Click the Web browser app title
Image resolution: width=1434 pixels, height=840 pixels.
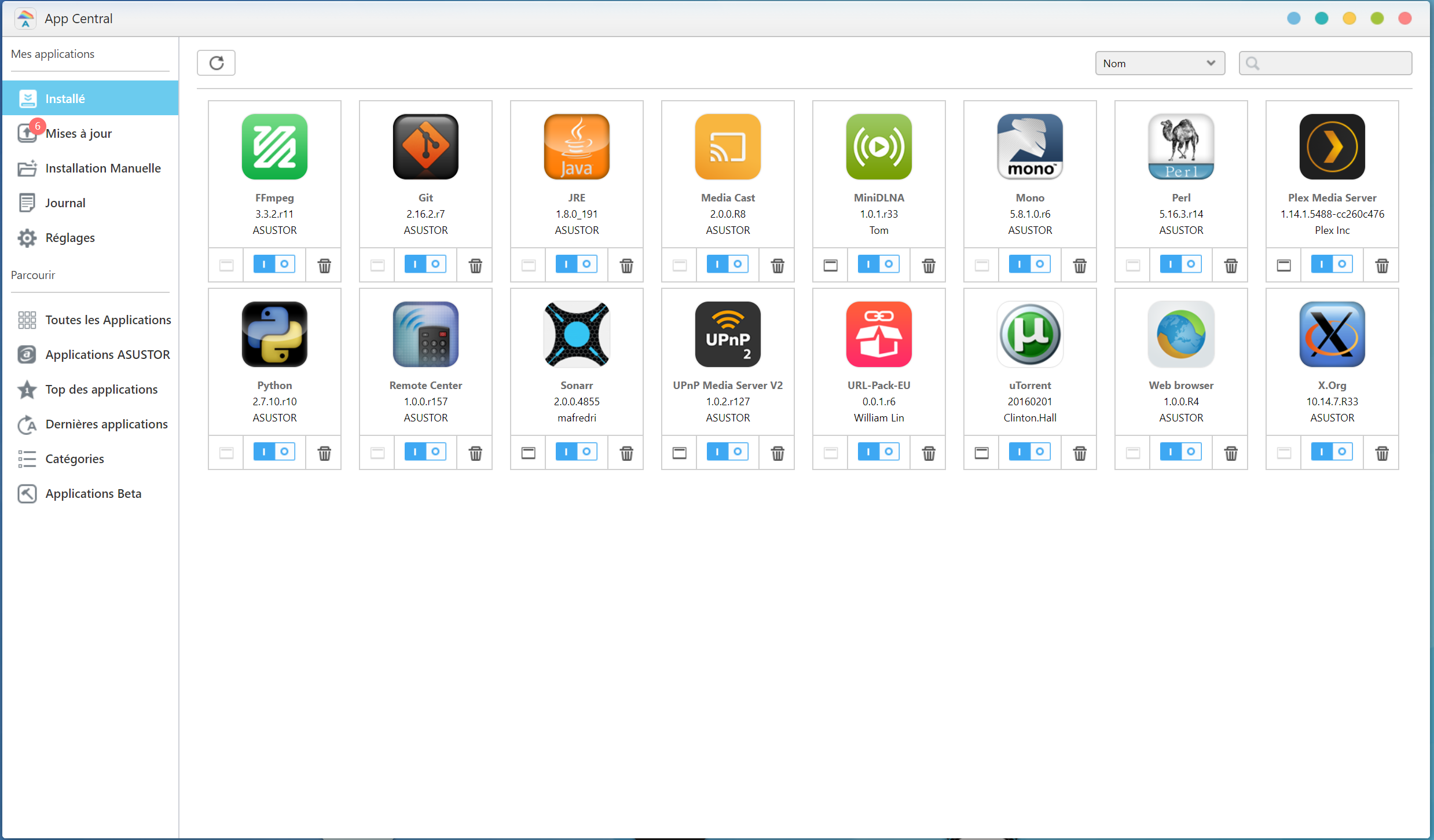[1181, 385]
